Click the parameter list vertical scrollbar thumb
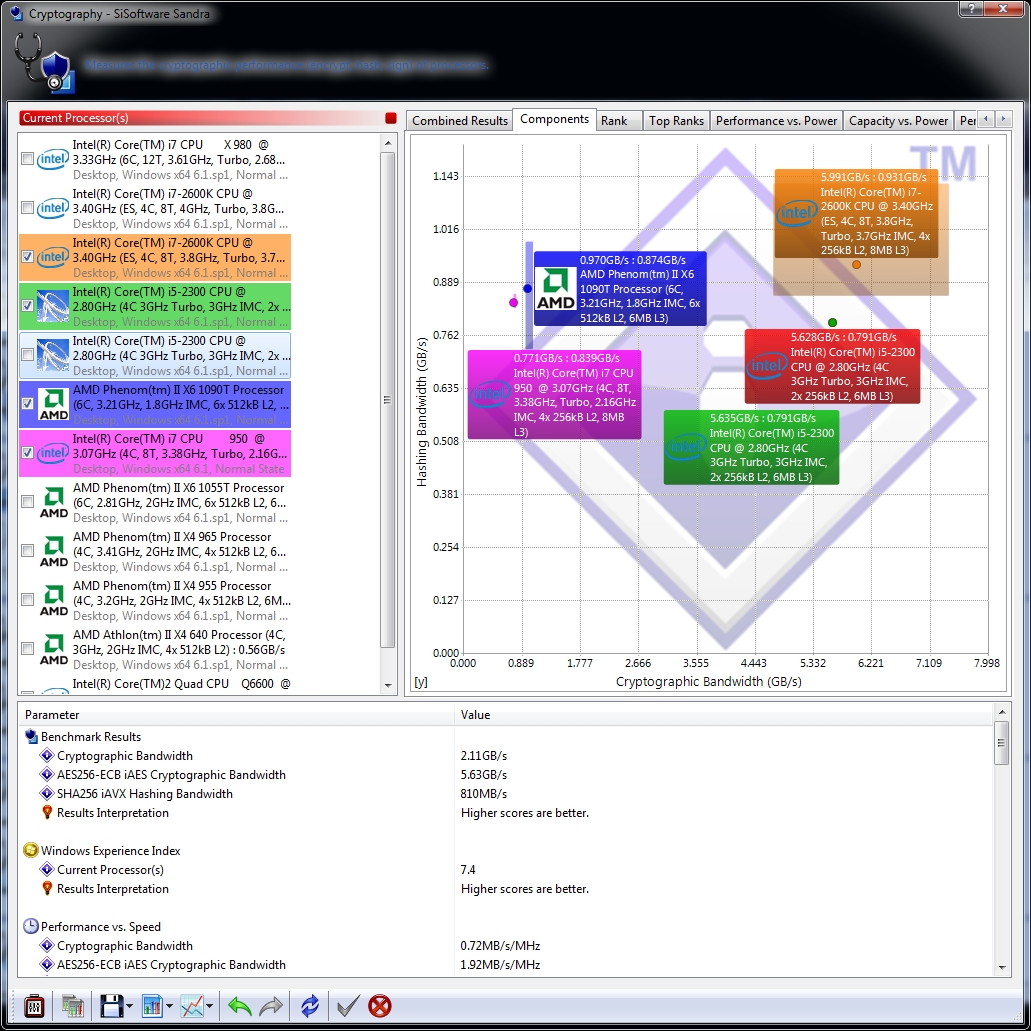 click(x=1001, y=743)
